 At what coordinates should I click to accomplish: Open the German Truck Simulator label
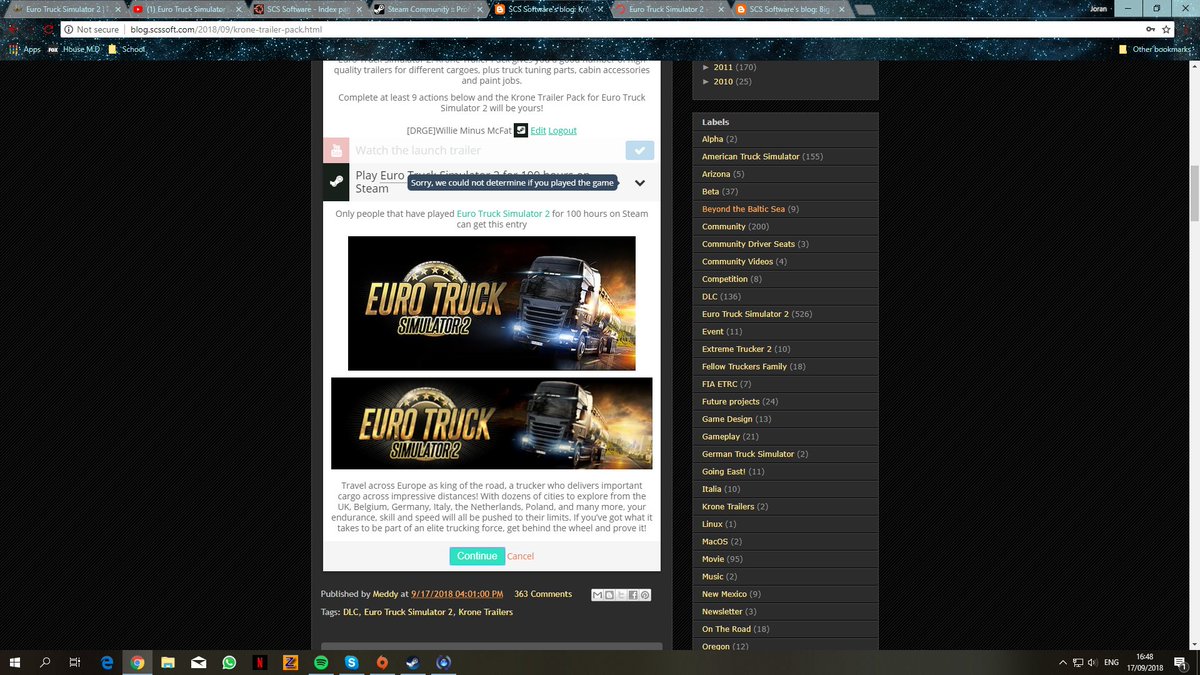748,454
